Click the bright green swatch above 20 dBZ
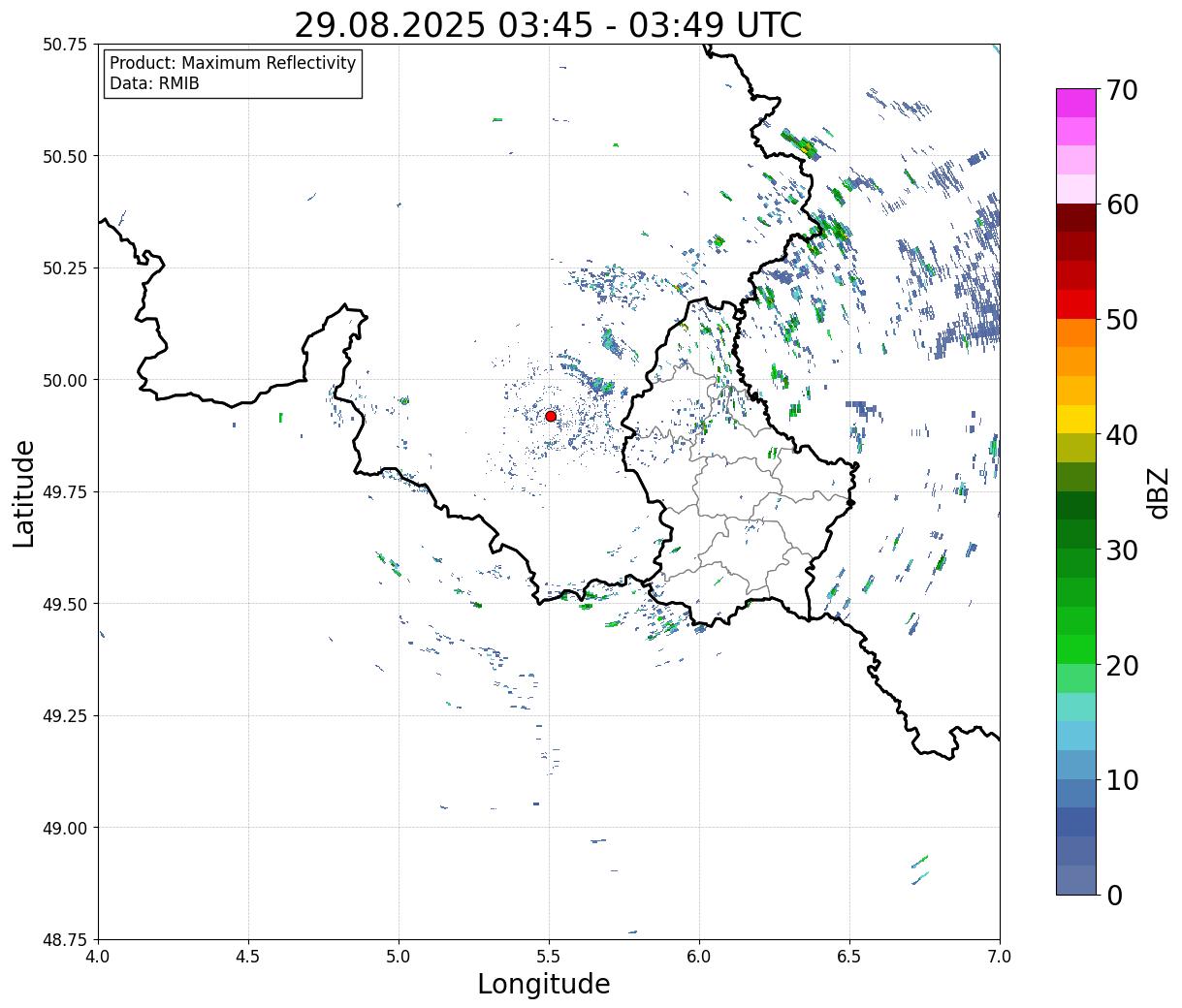 pyautogui.click(x=1076, y=649)
